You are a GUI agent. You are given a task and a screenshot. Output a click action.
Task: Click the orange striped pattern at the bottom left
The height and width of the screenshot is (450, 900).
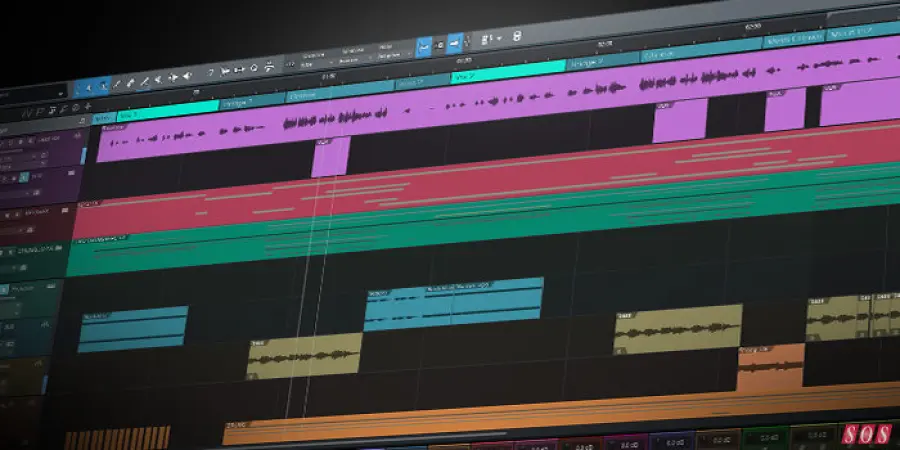[x=117, y=438]
